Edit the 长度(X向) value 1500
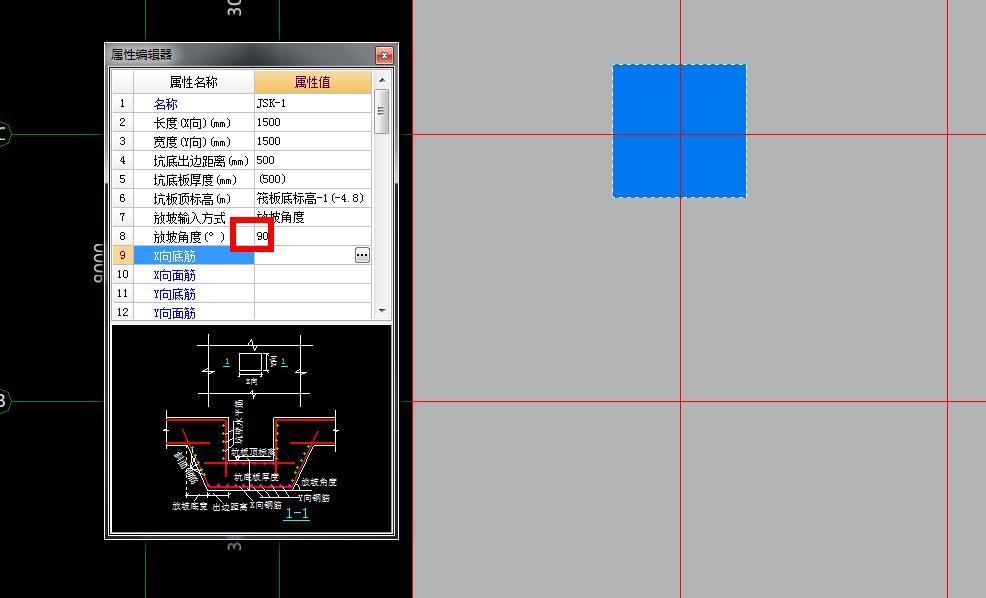 313,122
